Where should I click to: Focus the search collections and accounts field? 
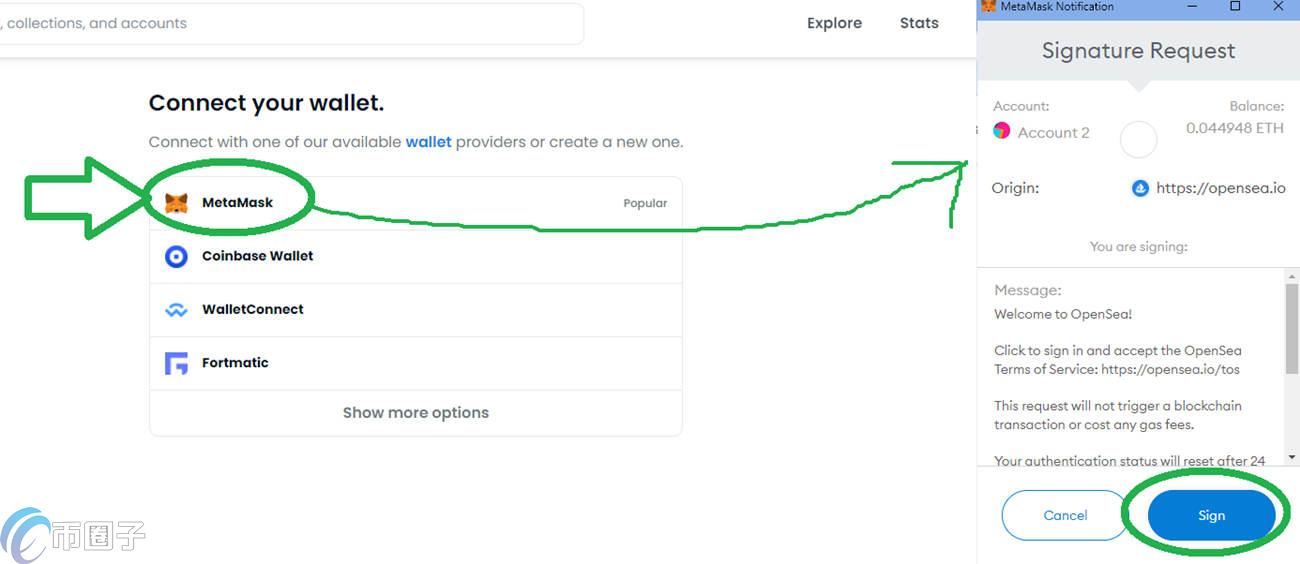[290, 23]
